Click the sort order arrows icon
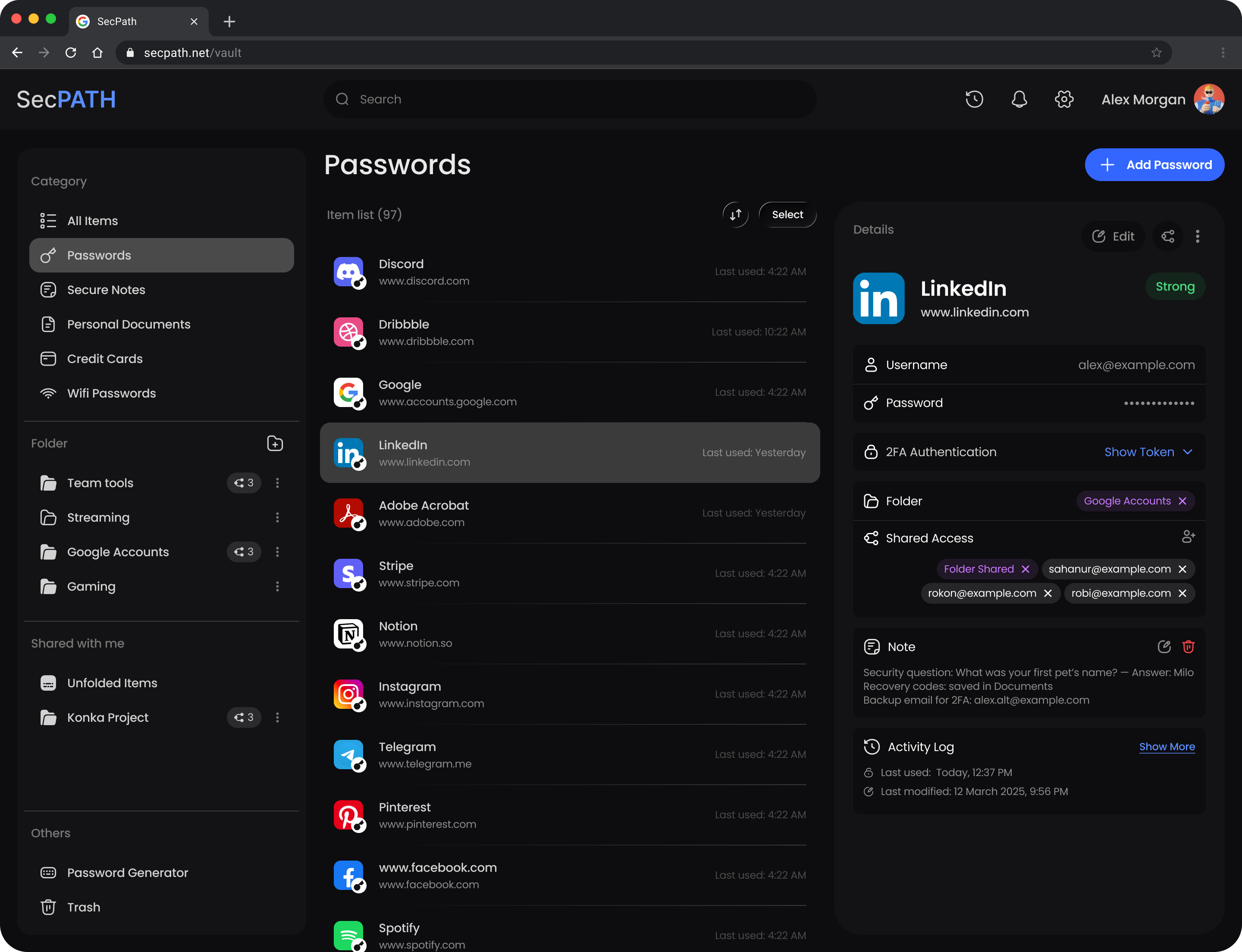Image resolution: width=1242 pixels, height=952 pixels. tap(735, 215)
